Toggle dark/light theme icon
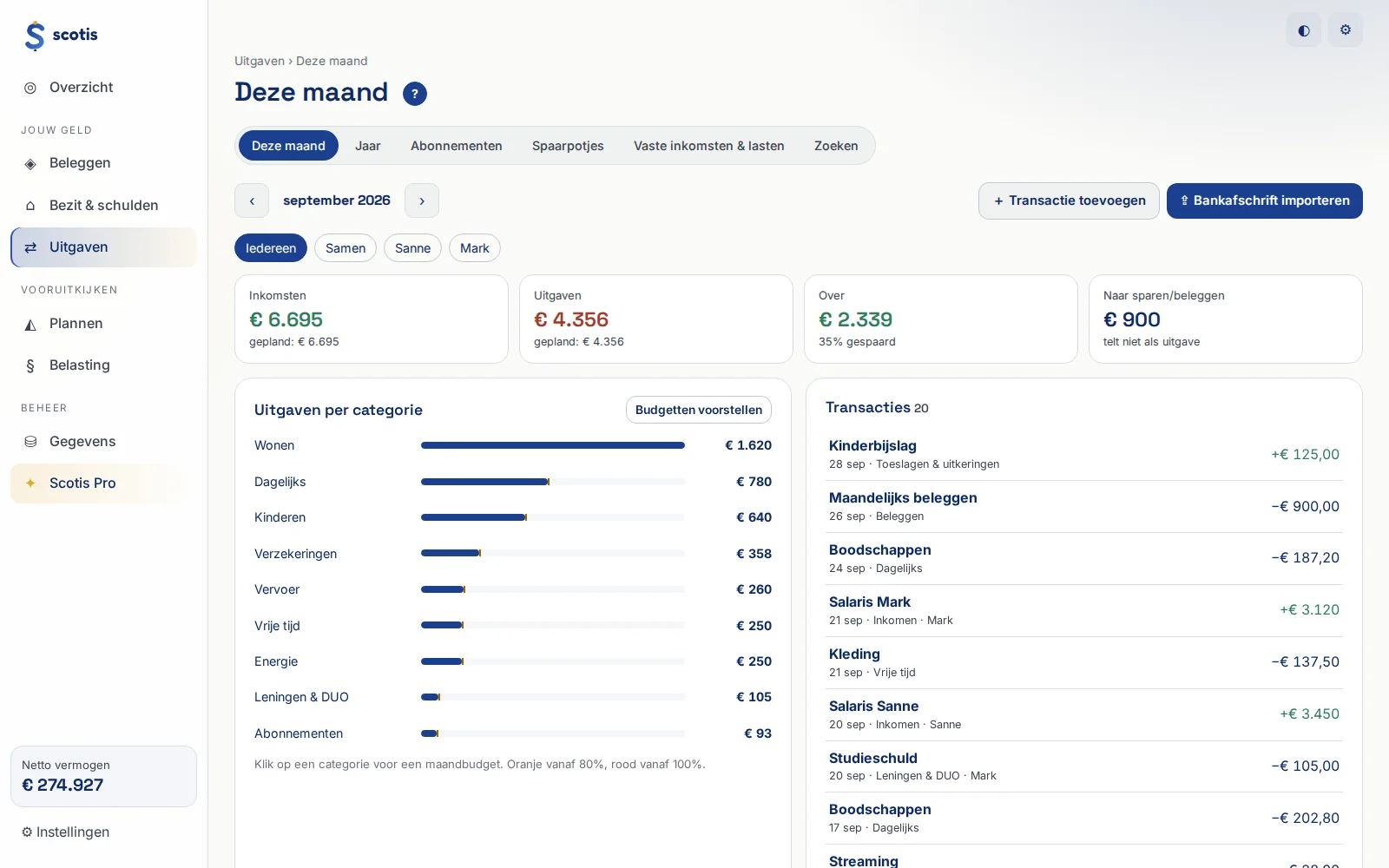This screenshot has width=1389, height=868. pyautogui.click(x=1304, y=30)
